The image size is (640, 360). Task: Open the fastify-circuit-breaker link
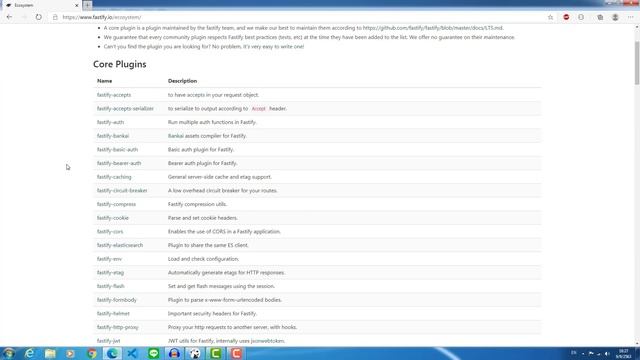[122, 191]
